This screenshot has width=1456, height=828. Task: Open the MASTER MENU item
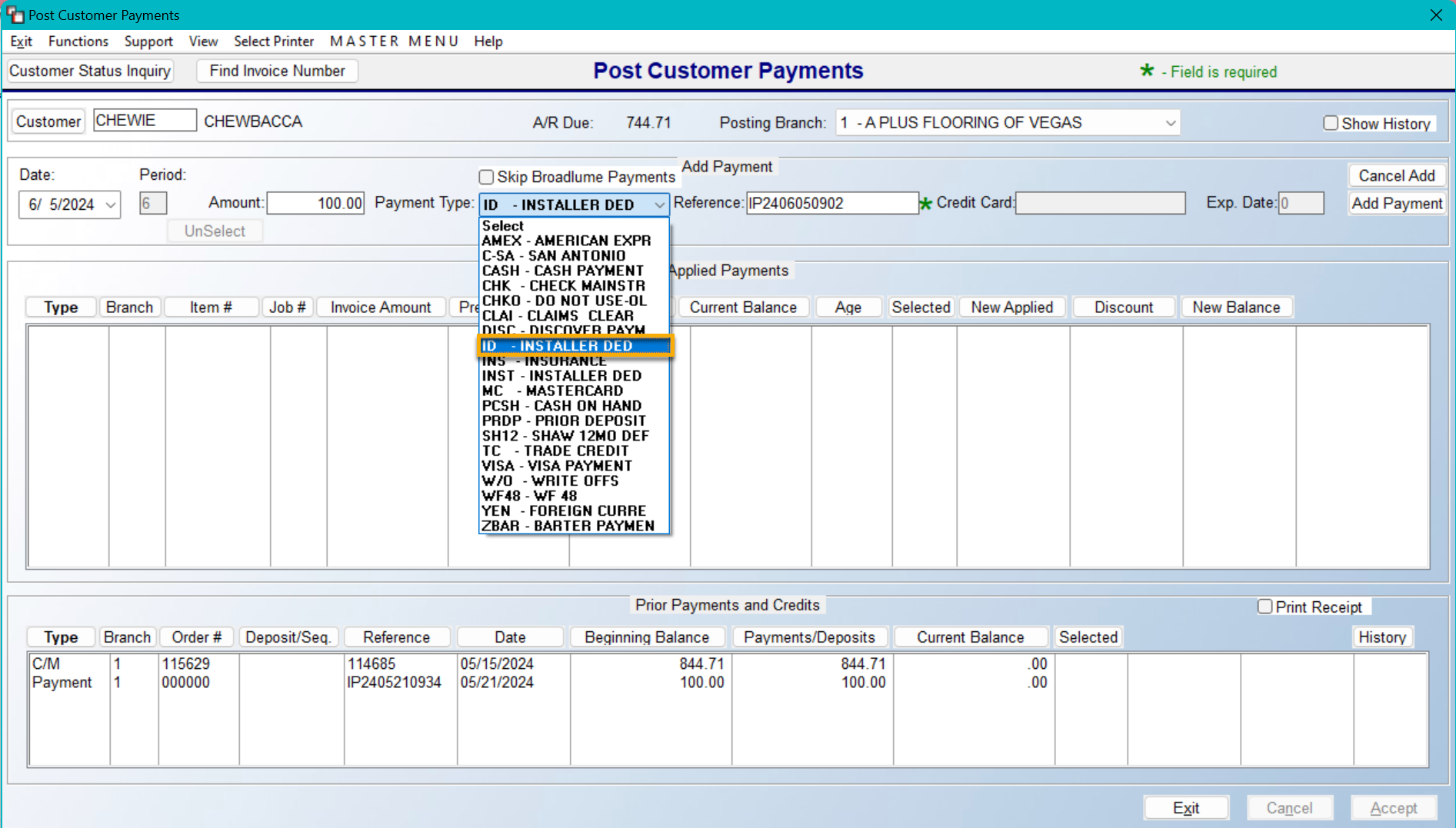point(394,42)
